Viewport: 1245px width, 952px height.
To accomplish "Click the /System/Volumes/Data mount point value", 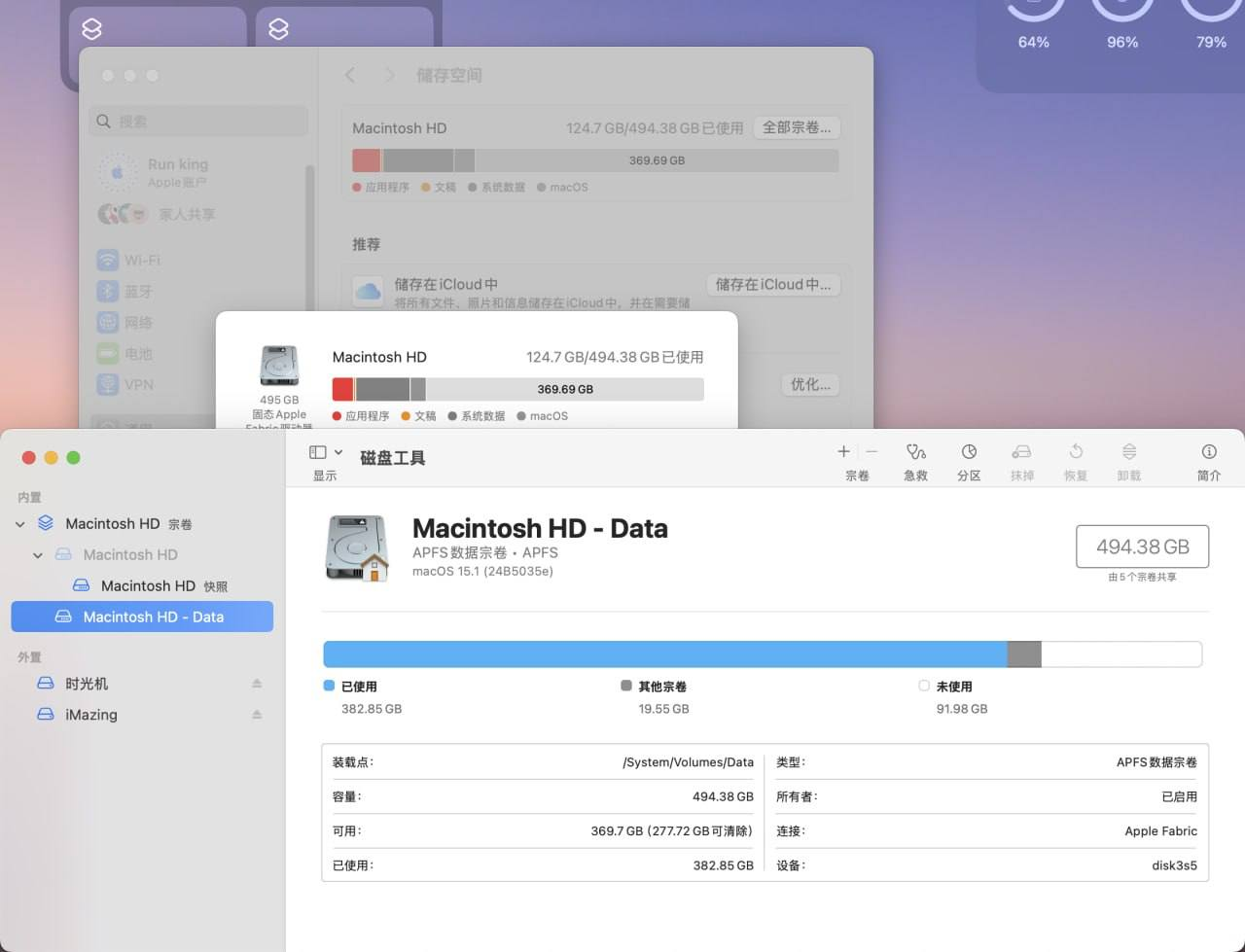I will point(688,762).
